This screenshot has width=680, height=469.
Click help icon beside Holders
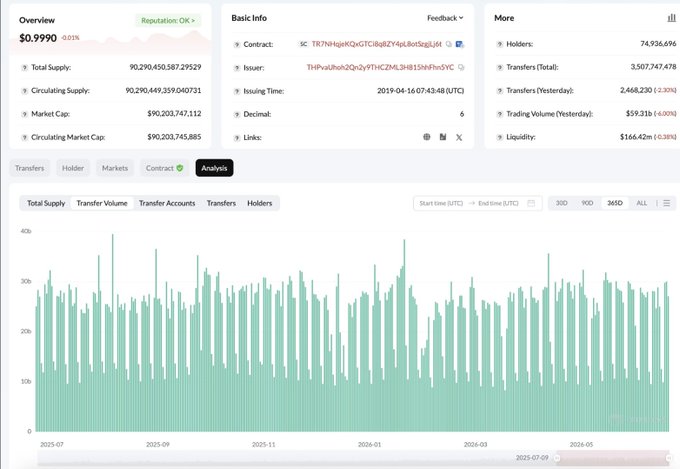[500, 44]
